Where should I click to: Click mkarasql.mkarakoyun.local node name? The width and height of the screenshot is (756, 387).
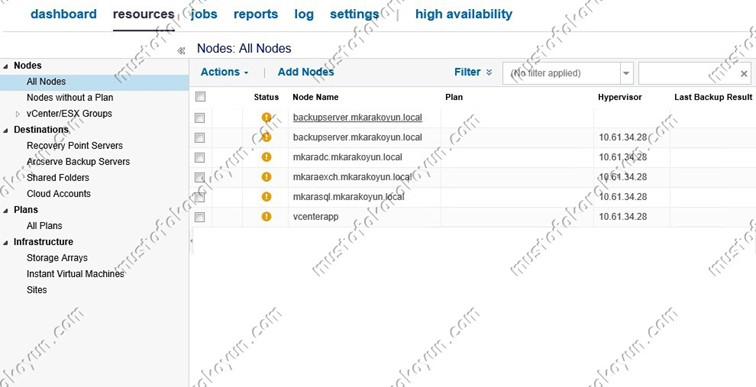[349, 197]
